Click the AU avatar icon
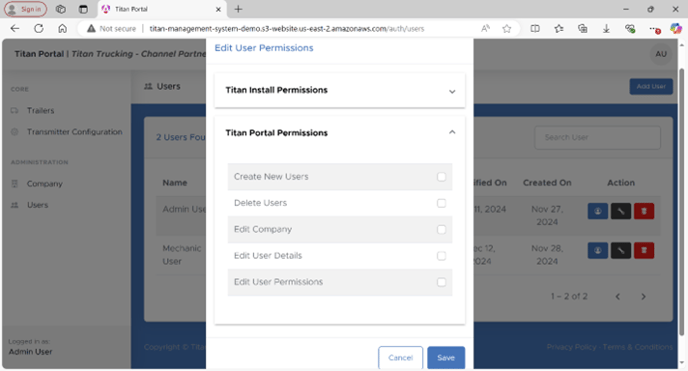688x371 pixels. (x=661, y=54)
